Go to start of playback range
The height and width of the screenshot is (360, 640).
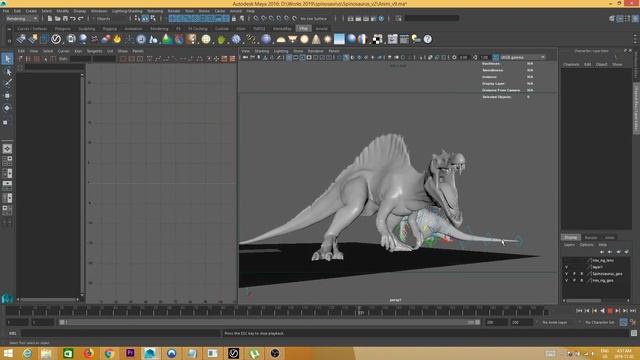pos(579,311)
